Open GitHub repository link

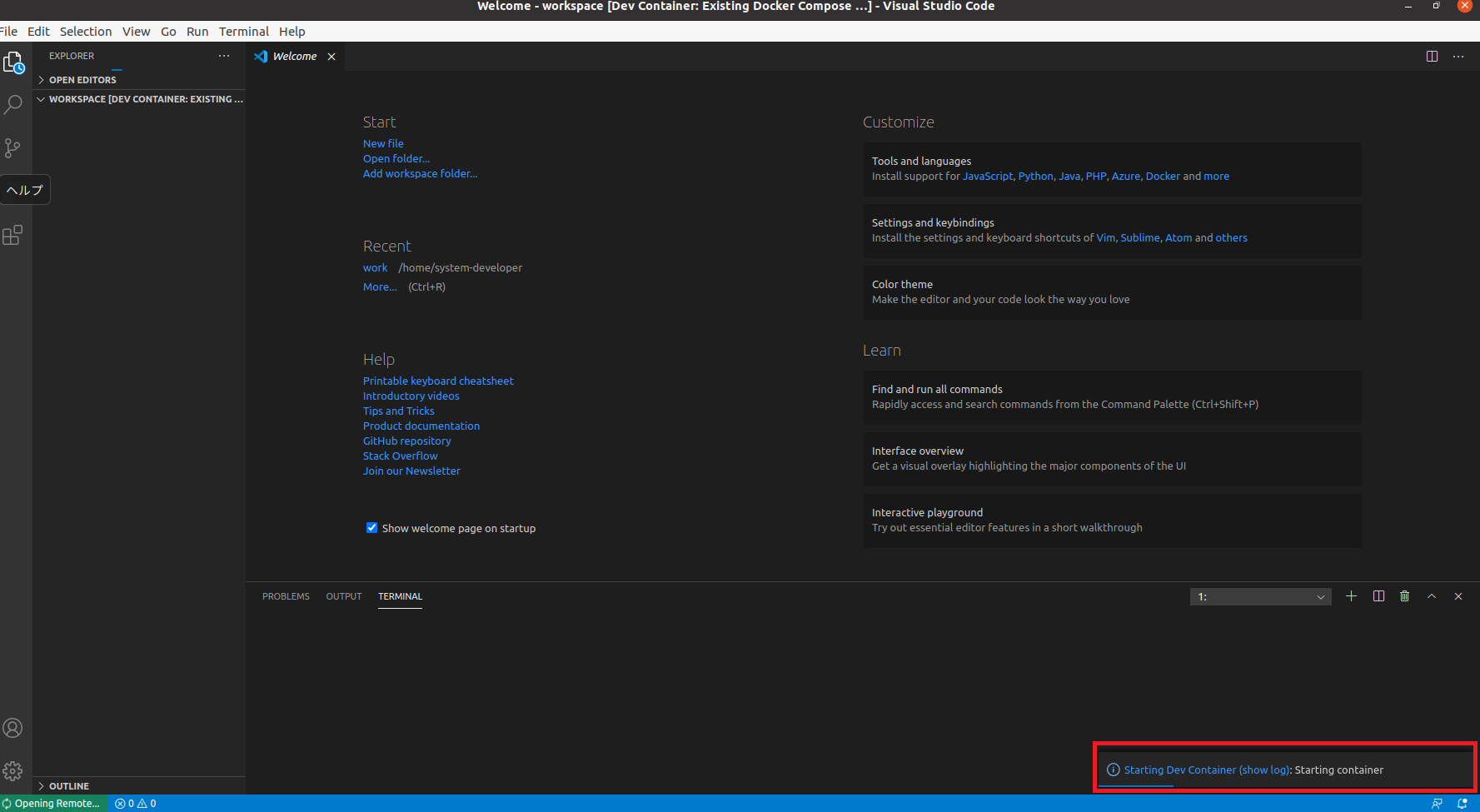pos(406,441)
